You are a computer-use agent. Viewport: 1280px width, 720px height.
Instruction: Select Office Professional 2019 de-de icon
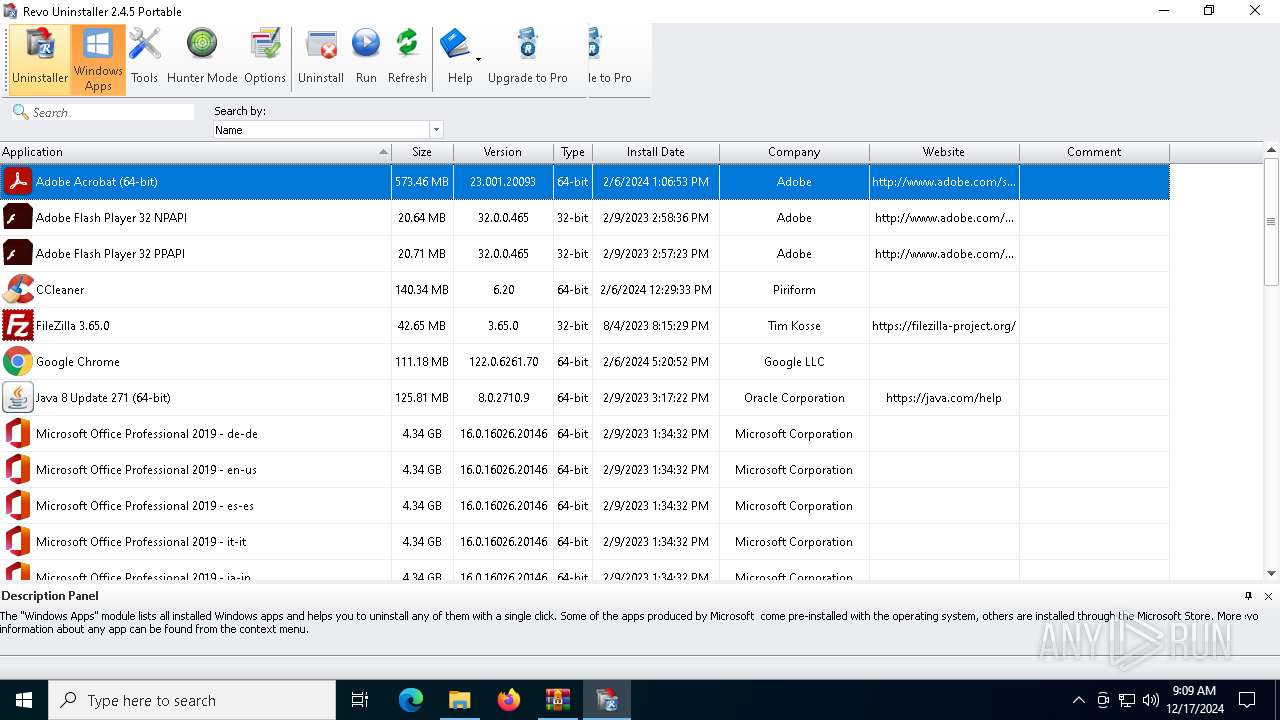click(18, 434)
